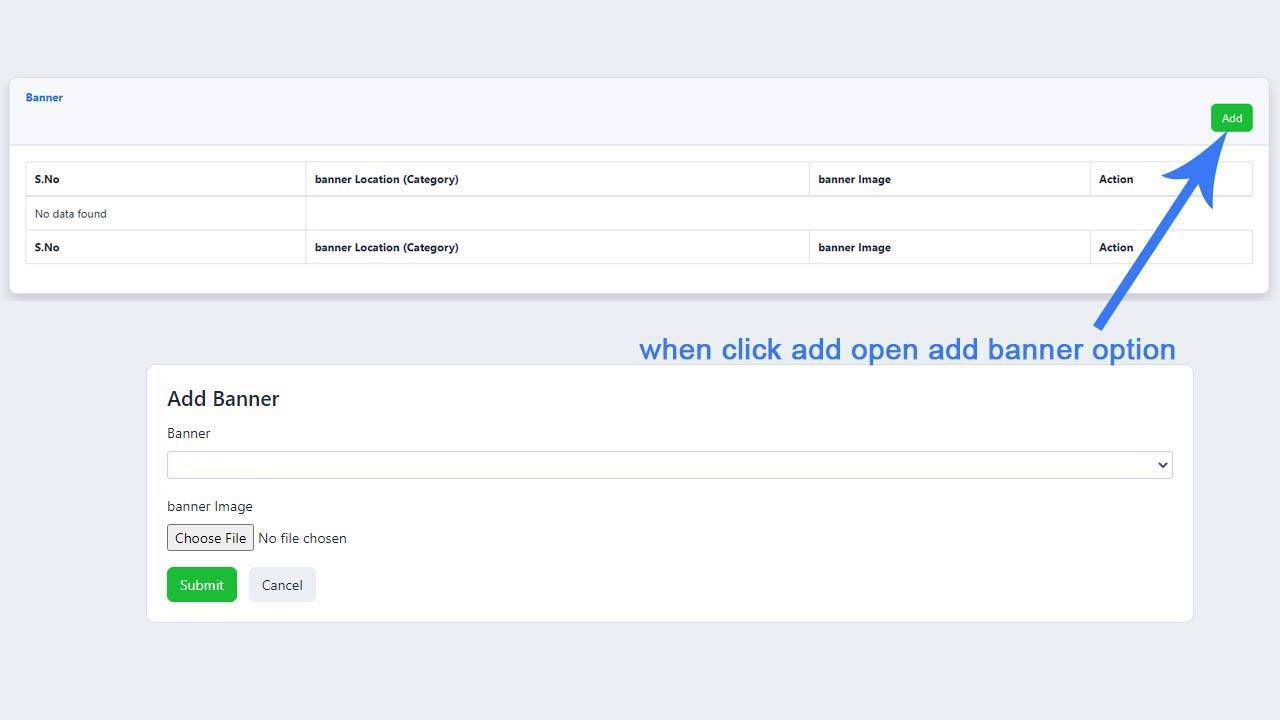Screen dimensions: 1280x720
Task: Open the Banner select dropdown
Action: click(x=660, y=465)
